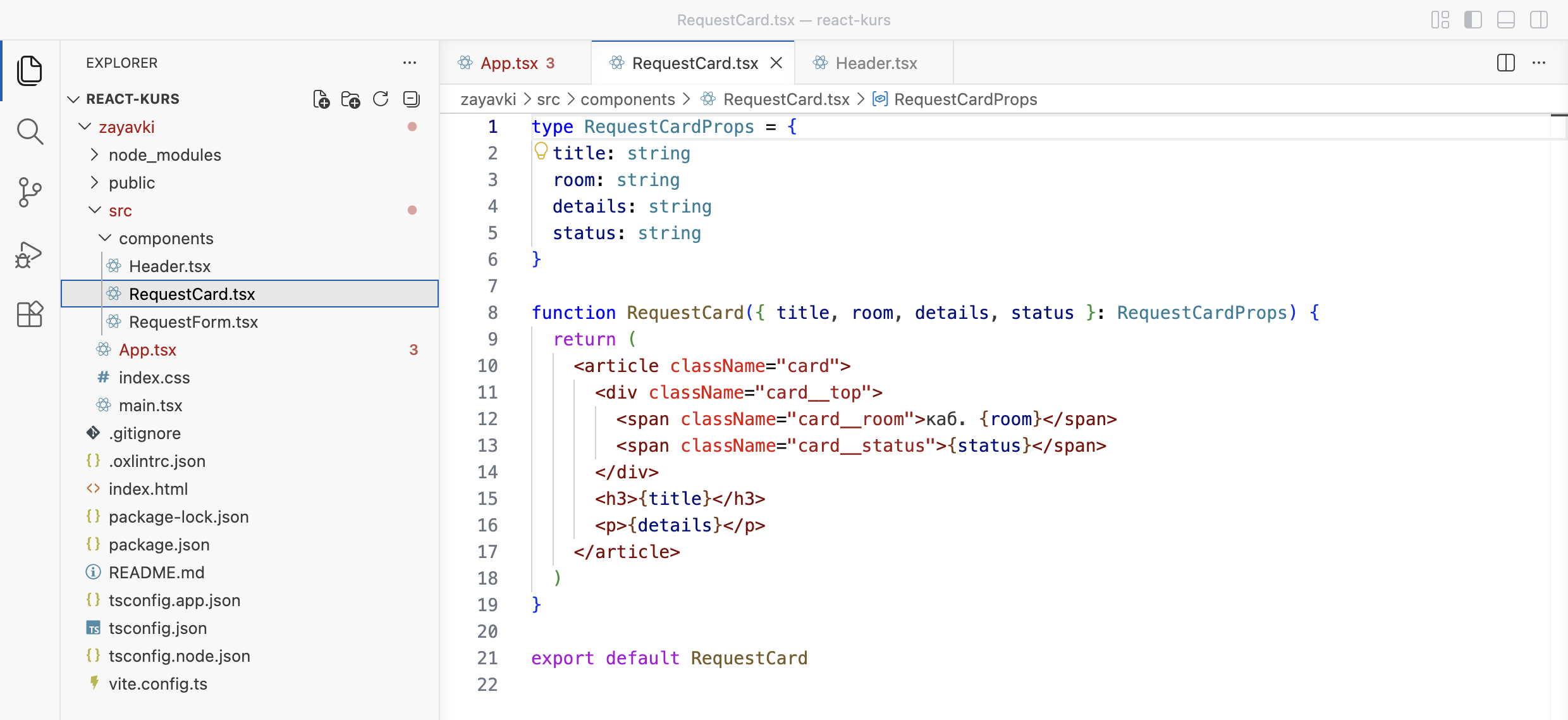Open the Explorer view in activity bar
The image size is (1568, 720).
pos(30,70)
